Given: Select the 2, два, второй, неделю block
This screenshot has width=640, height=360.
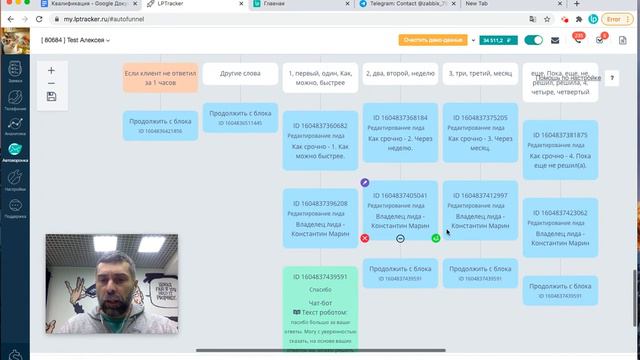Looking at the screenshot, I should [x=400, y=73].
